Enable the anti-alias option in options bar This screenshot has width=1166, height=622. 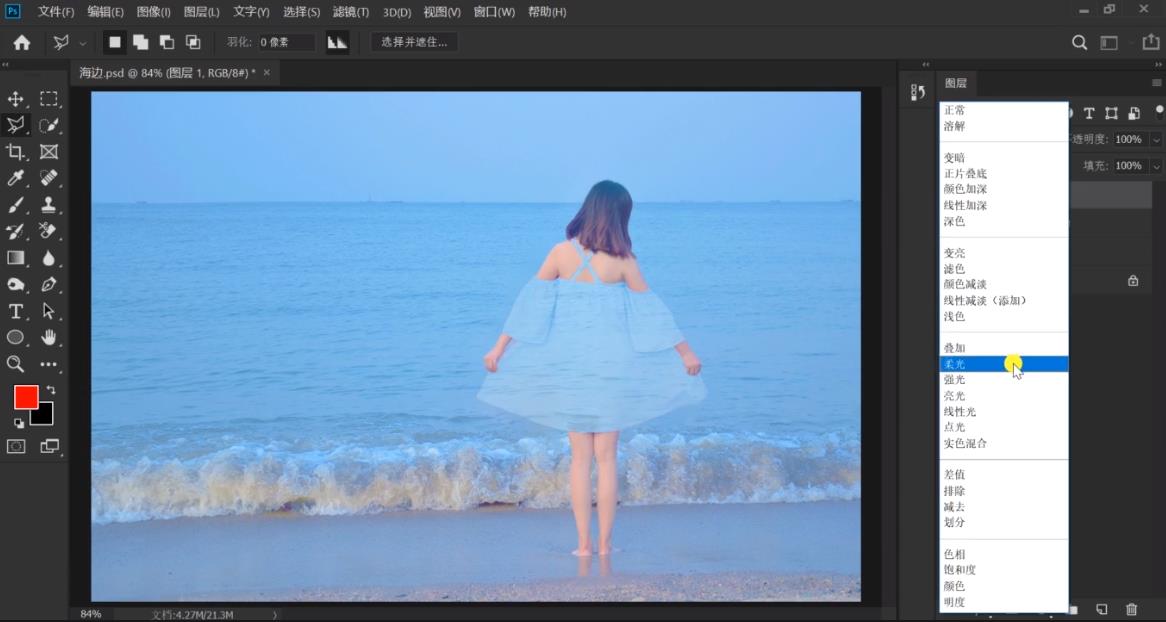[337, 42]
